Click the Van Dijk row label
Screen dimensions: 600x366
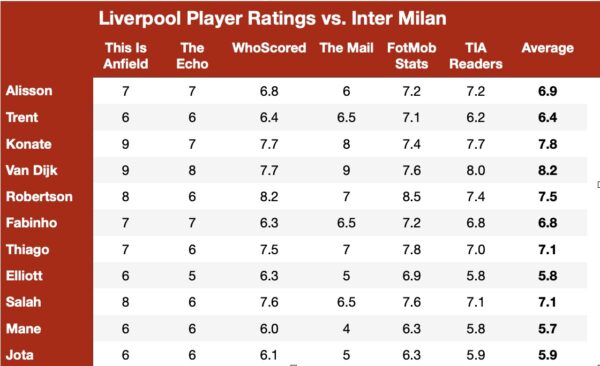pos(31,170)
